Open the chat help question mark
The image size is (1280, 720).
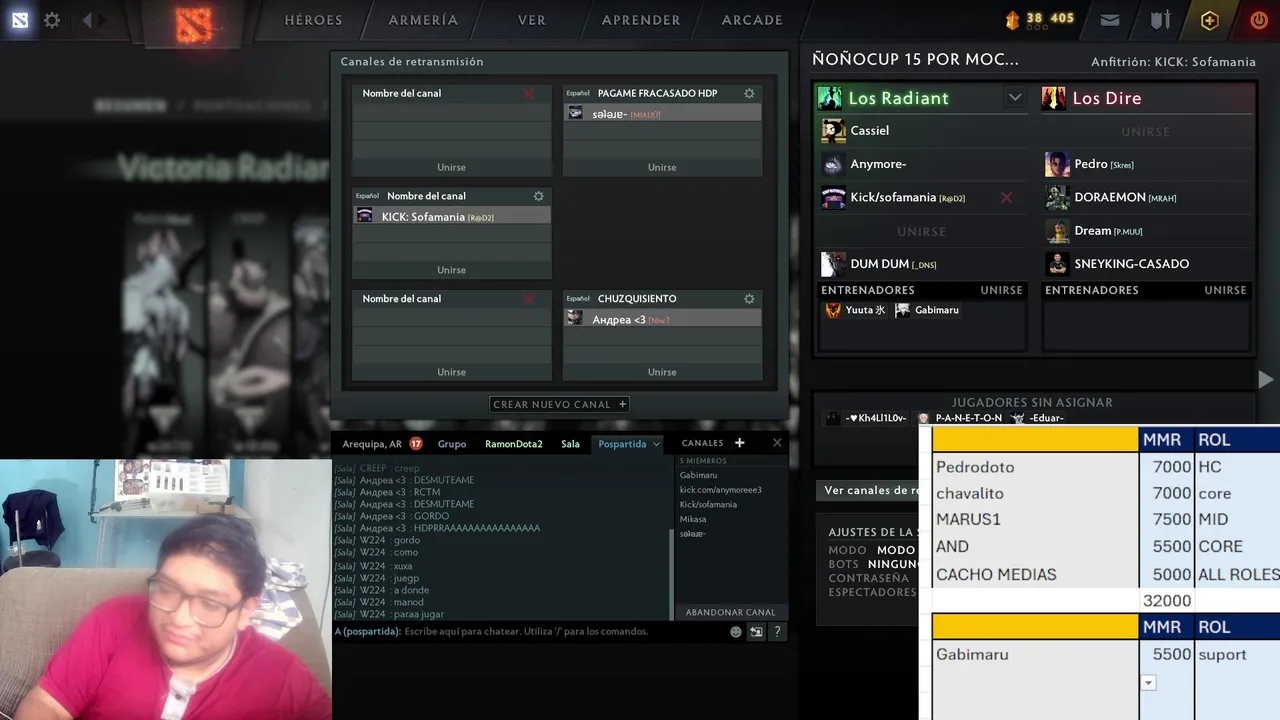click(x=777, y=632)
